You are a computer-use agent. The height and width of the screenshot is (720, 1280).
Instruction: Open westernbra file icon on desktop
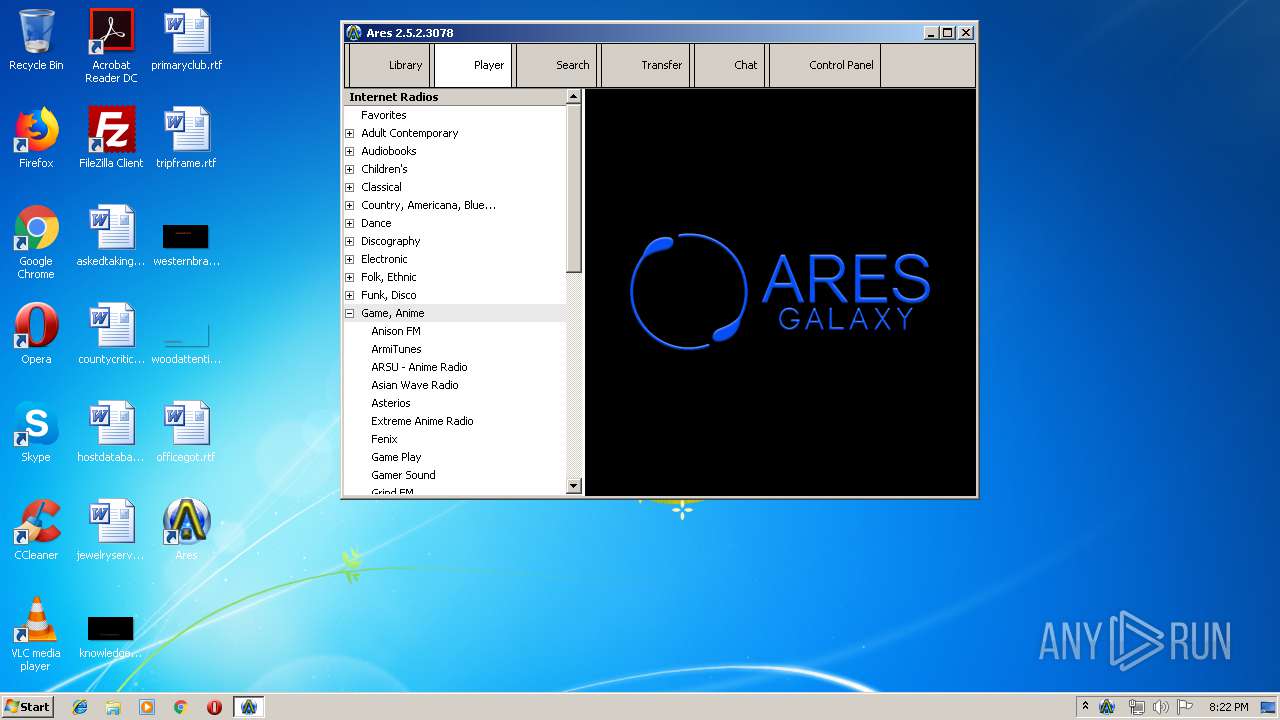pyautogui.click(x=186, y=244)
